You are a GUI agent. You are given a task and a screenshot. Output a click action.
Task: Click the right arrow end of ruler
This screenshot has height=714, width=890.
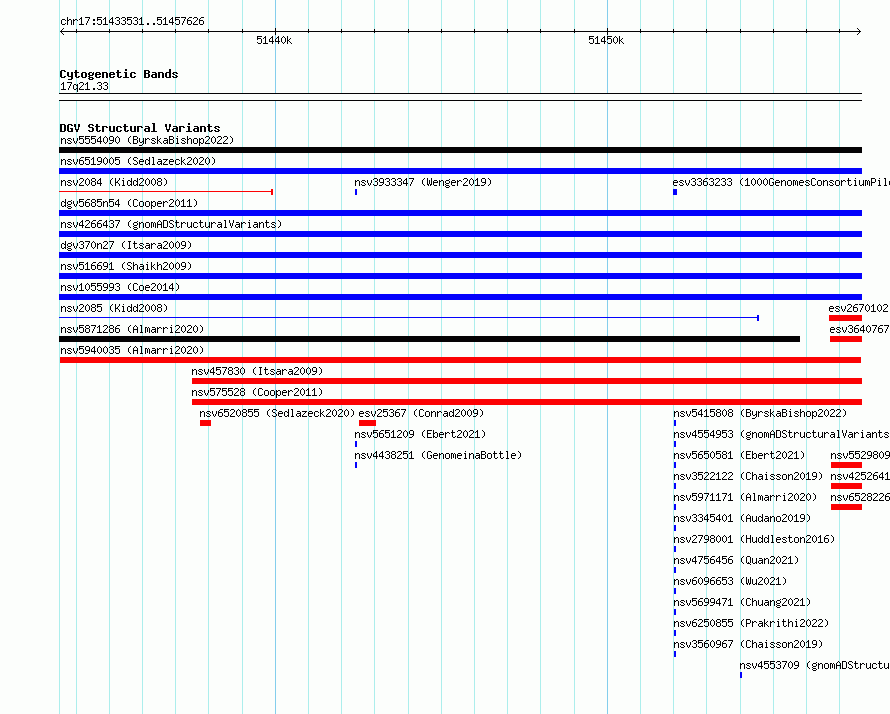[859, 32]
